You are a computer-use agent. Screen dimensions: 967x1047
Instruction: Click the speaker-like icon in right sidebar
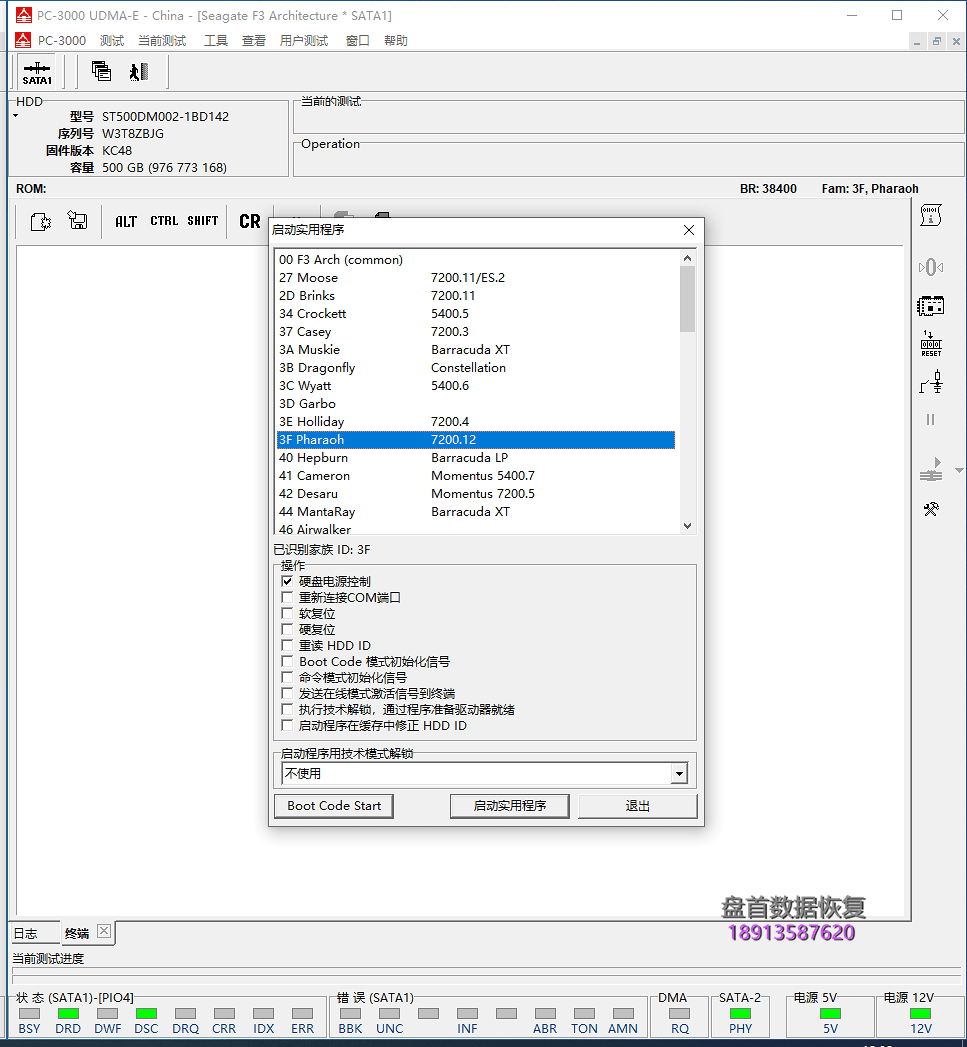tap(931, 268)
